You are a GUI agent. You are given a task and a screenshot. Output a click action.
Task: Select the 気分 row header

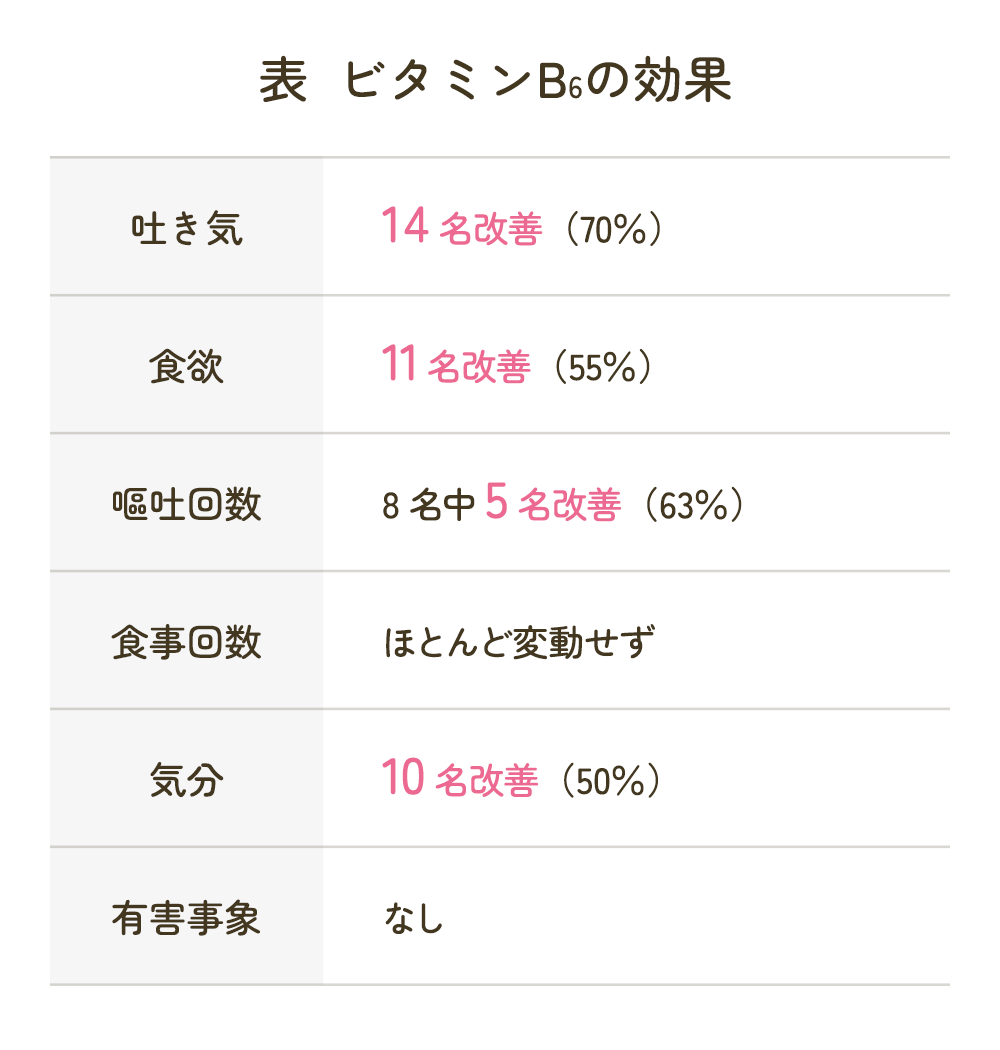187,781
